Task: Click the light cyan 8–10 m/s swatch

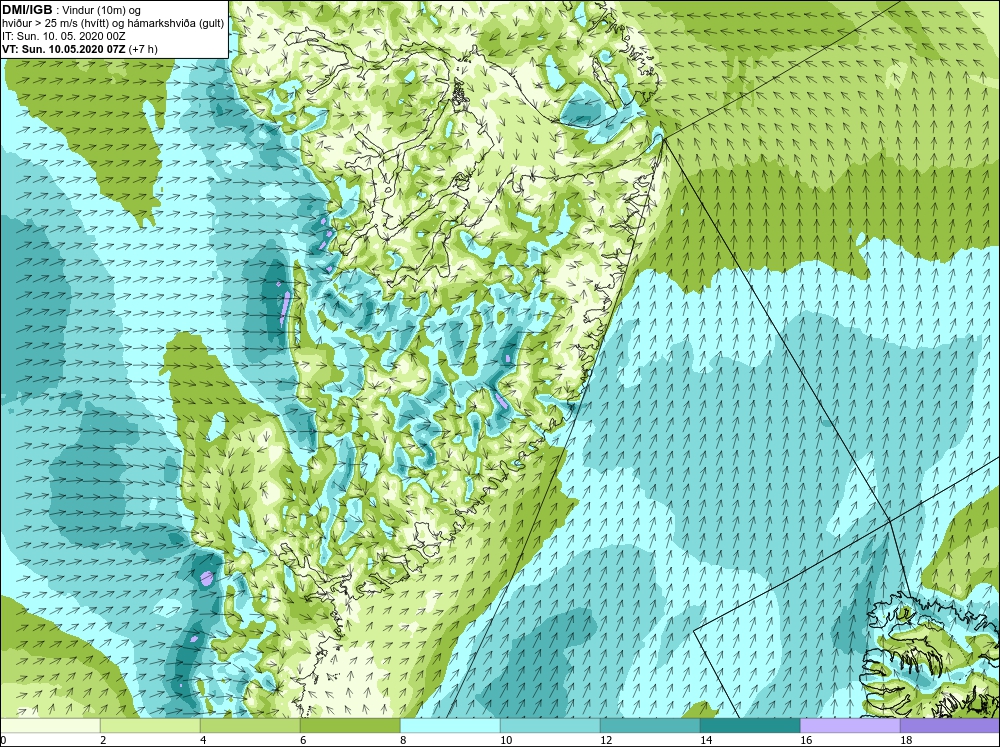Action: (x=450, y=725)
